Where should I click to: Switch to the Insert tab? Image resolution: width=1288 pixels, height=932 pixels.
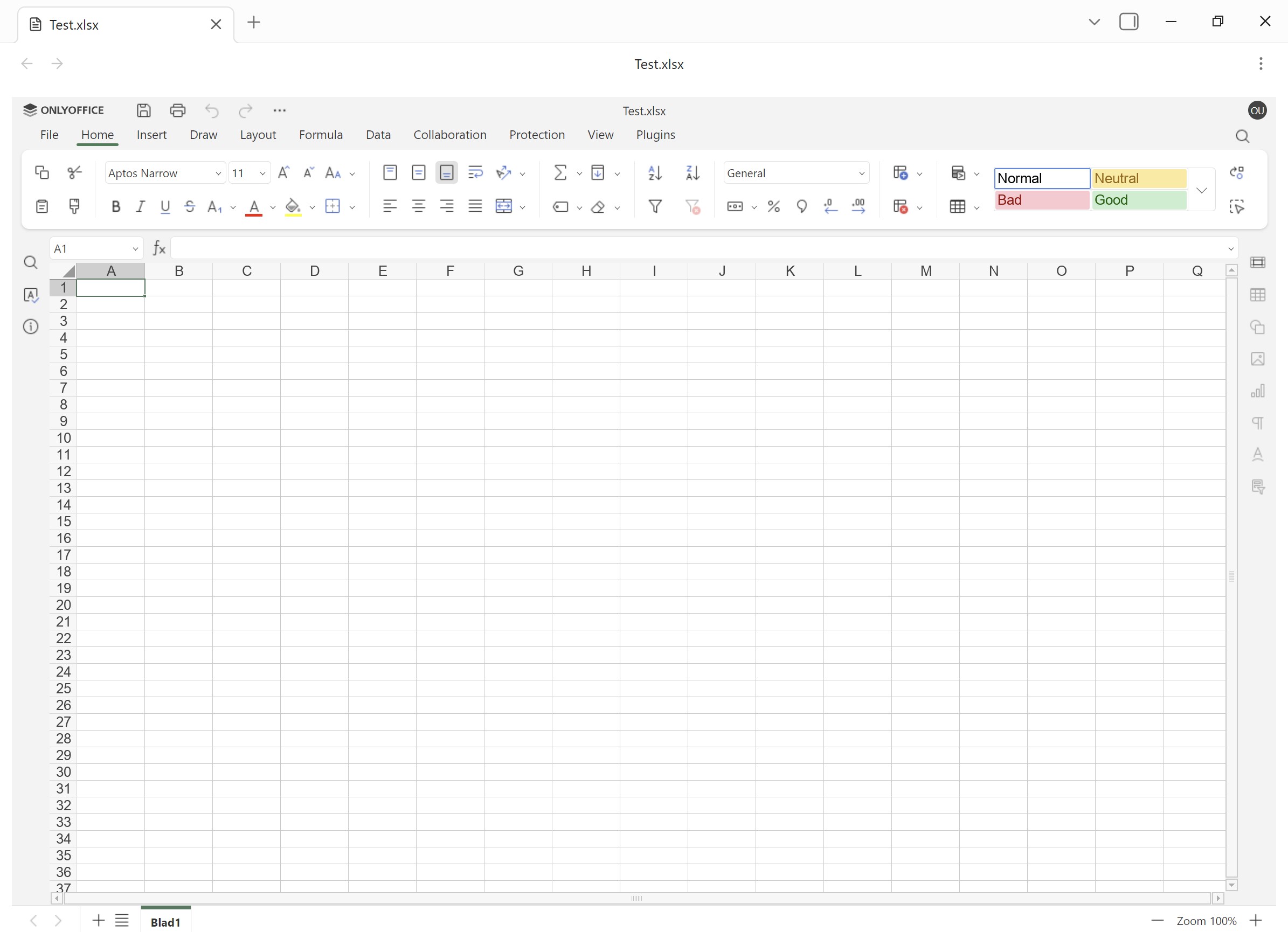click(x=151, y=135)
